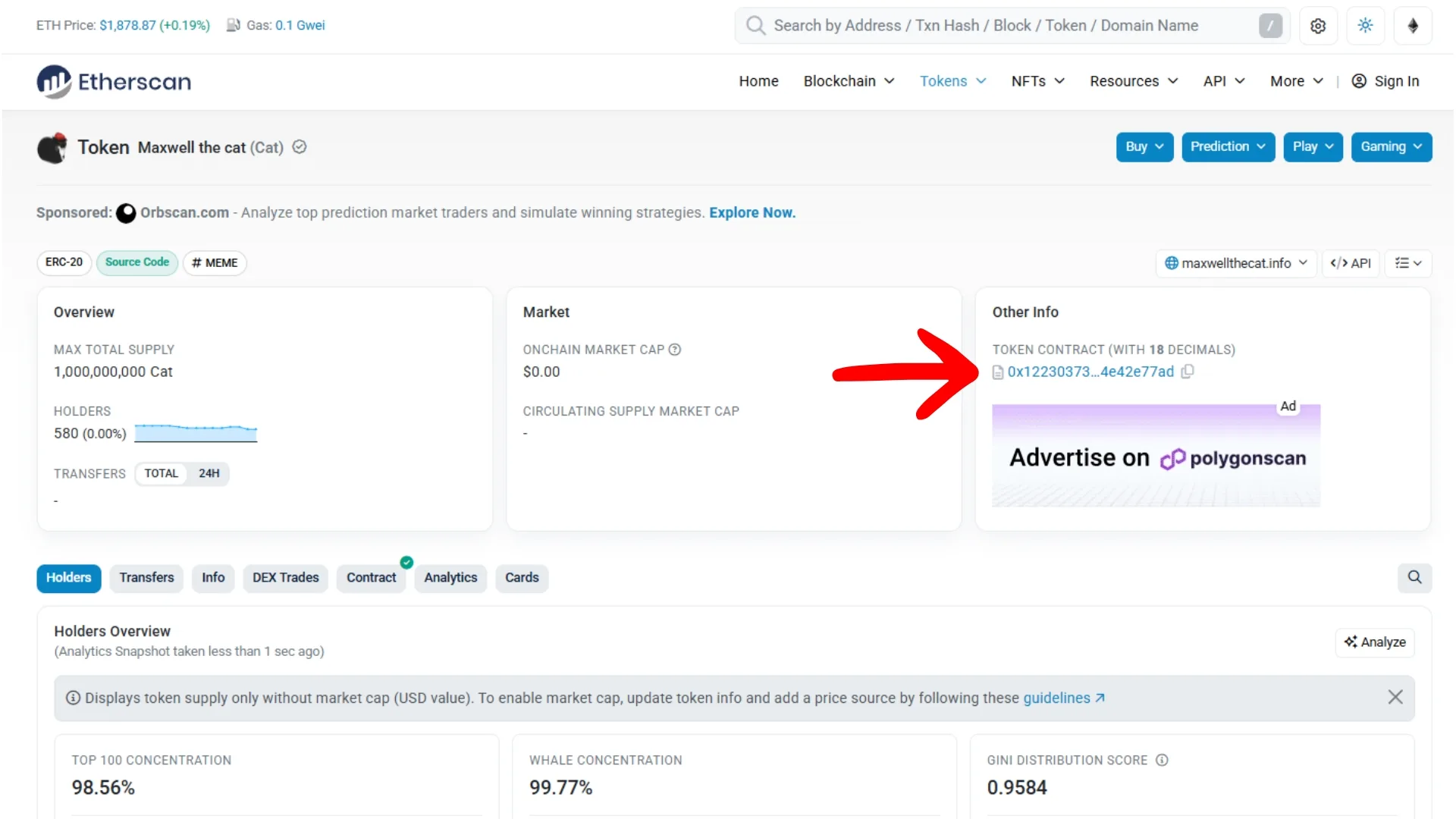1456x819 pixels.
Task: Open the list options dropdown
Action: (1408, 263)
